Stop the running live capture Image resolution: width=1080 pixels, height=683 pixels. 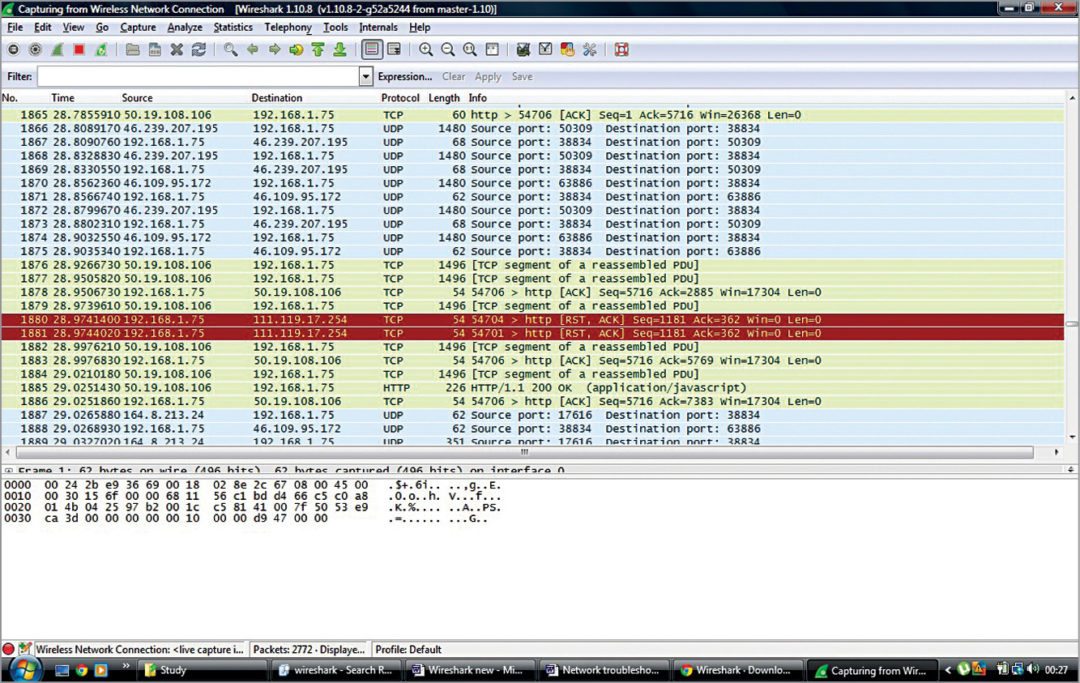79,49
